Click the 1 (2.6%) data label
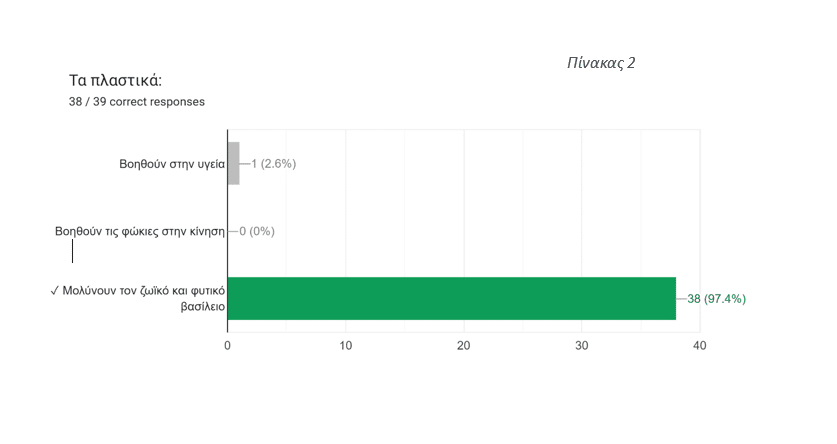Image resolution: width=837 pixels, height=444 pixels. 274,163
